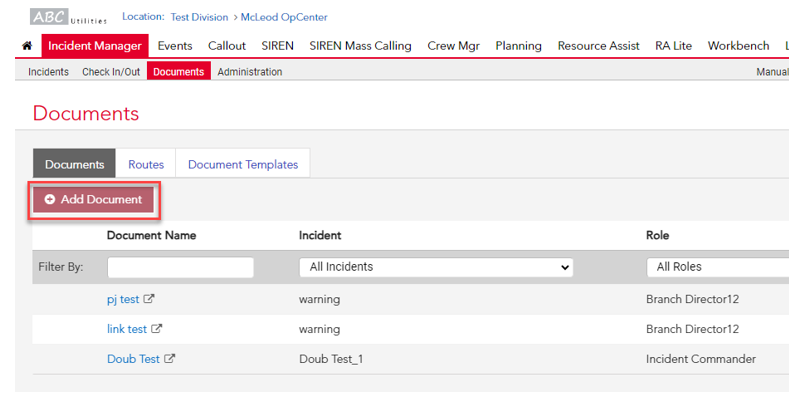Image resolution: width=789 pixels, height=393 pixels.
Task: Open external link icon beside Doub Test
Action: pos(170,359)
